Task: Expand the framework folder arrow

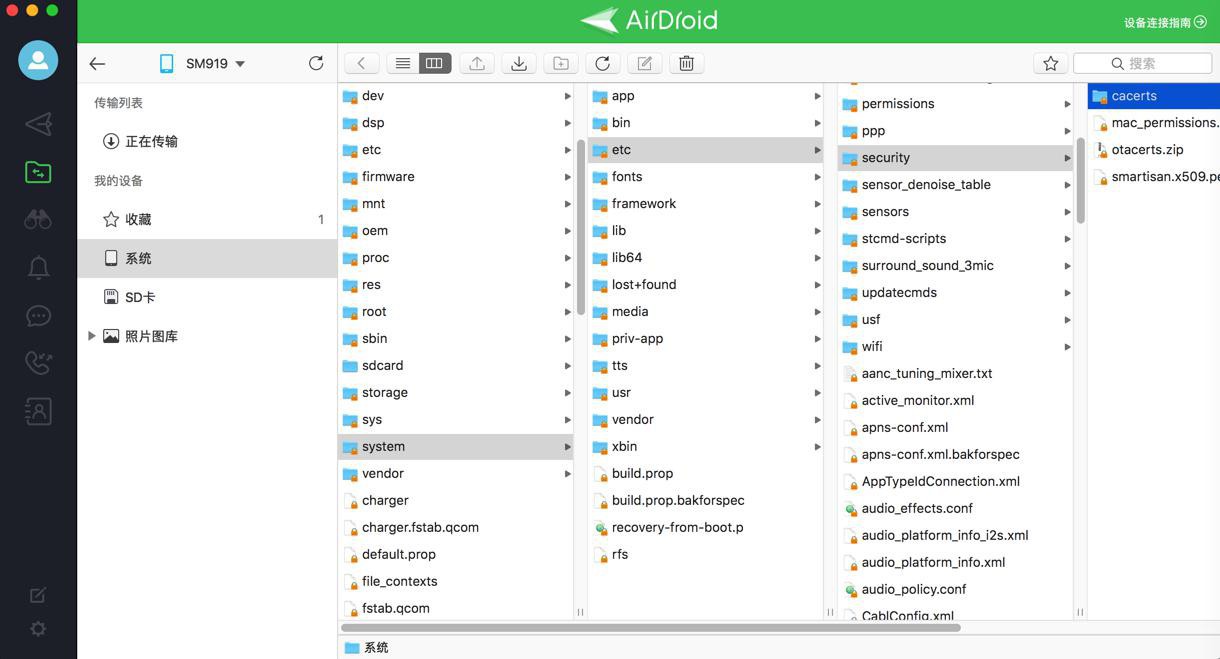Action: point(817,204)
